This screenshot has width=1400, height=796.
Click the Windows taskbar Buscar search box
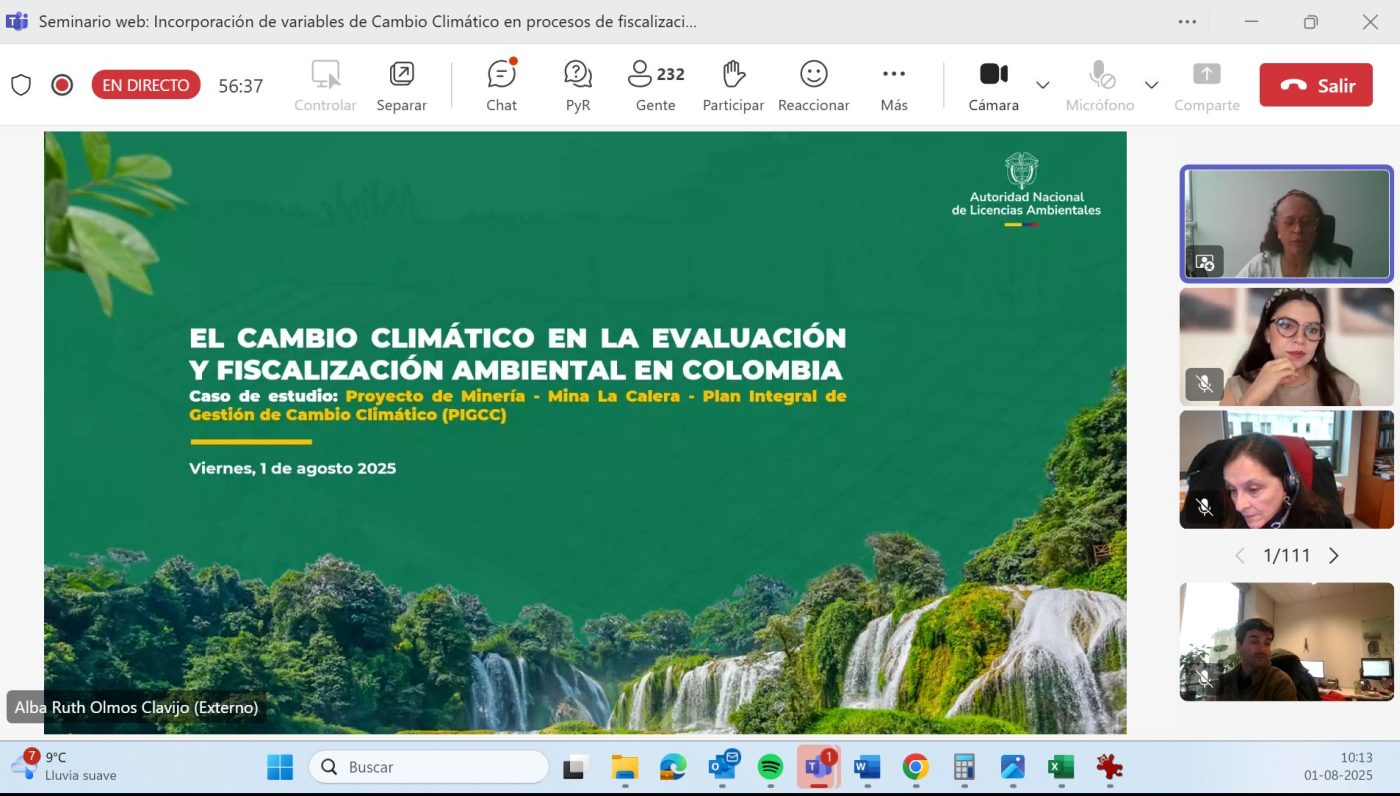pyautogui.click(x=430, y=767)
